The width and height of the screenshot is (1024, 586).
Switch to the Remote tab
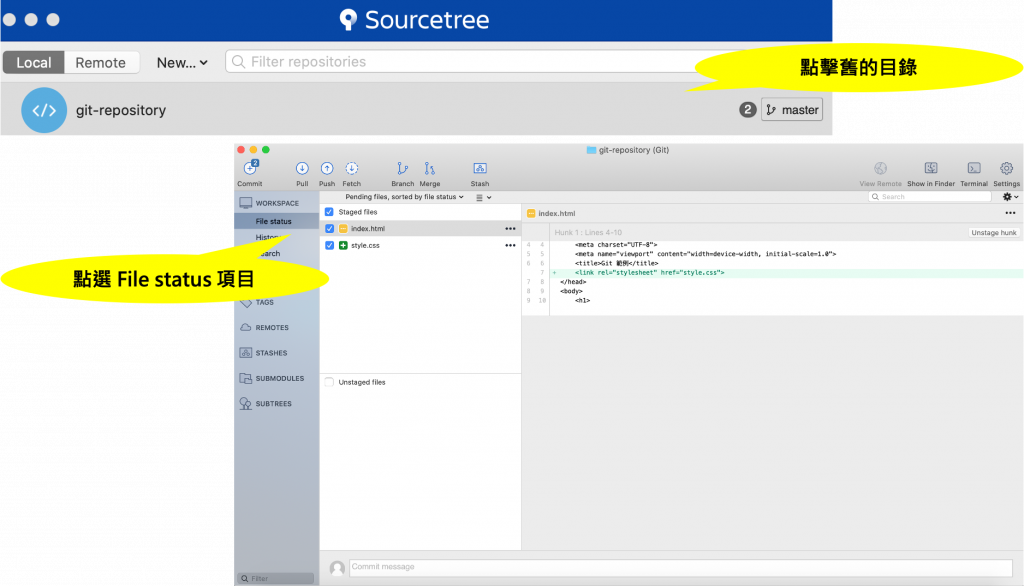point(101,63)
